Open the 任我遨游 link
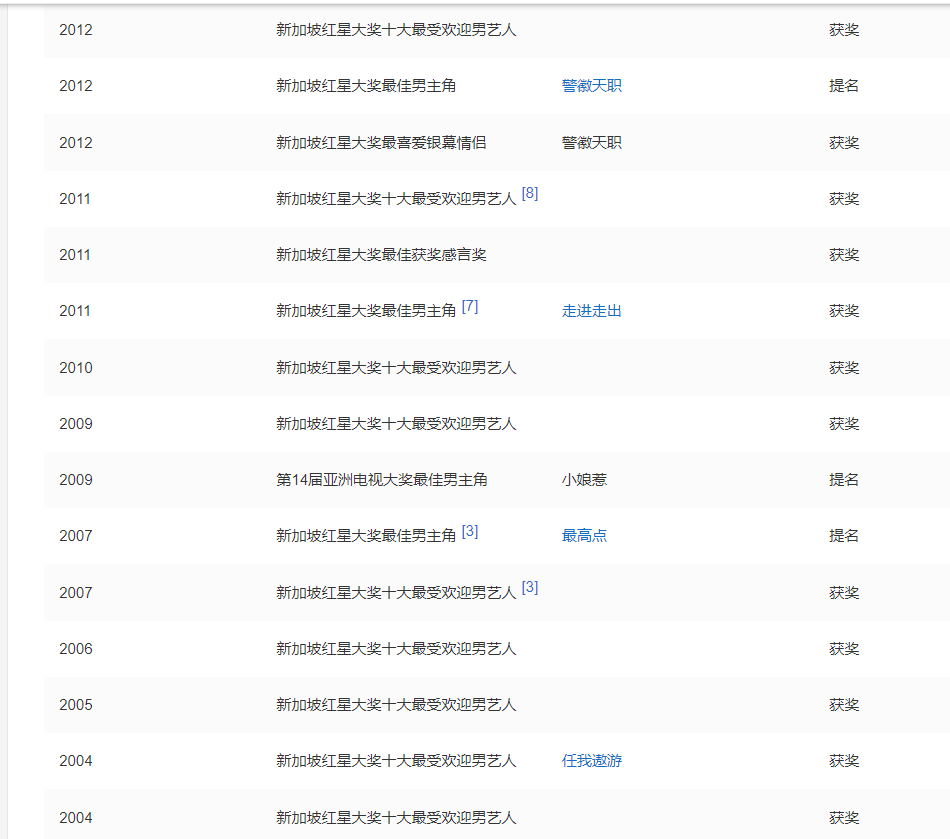Screen dimensions: 950x839 pos(591,761)
